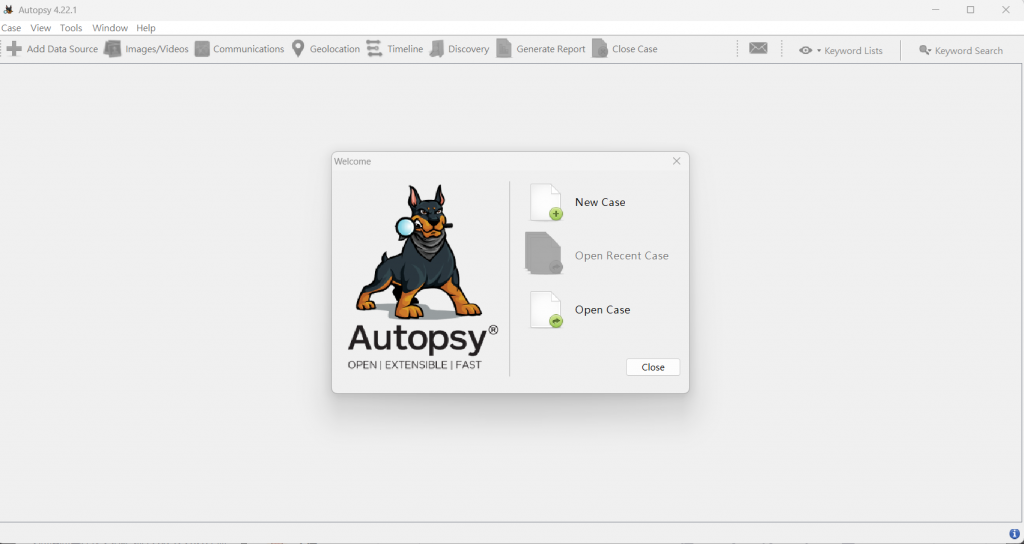The height and width of the screenshot is (544, 1024).
Task: Click the Welcome dialog title text
Action: click(353, 161)
